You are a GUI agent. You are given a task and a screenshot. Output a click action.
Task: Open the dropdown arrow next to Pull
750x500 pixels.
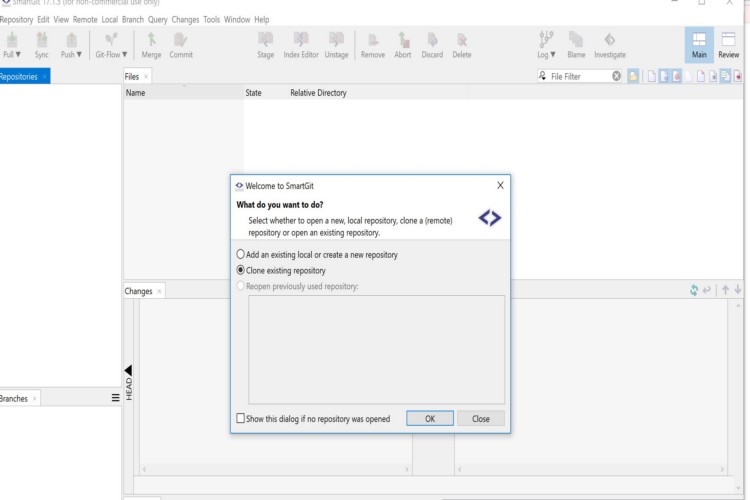coord(18,55)
